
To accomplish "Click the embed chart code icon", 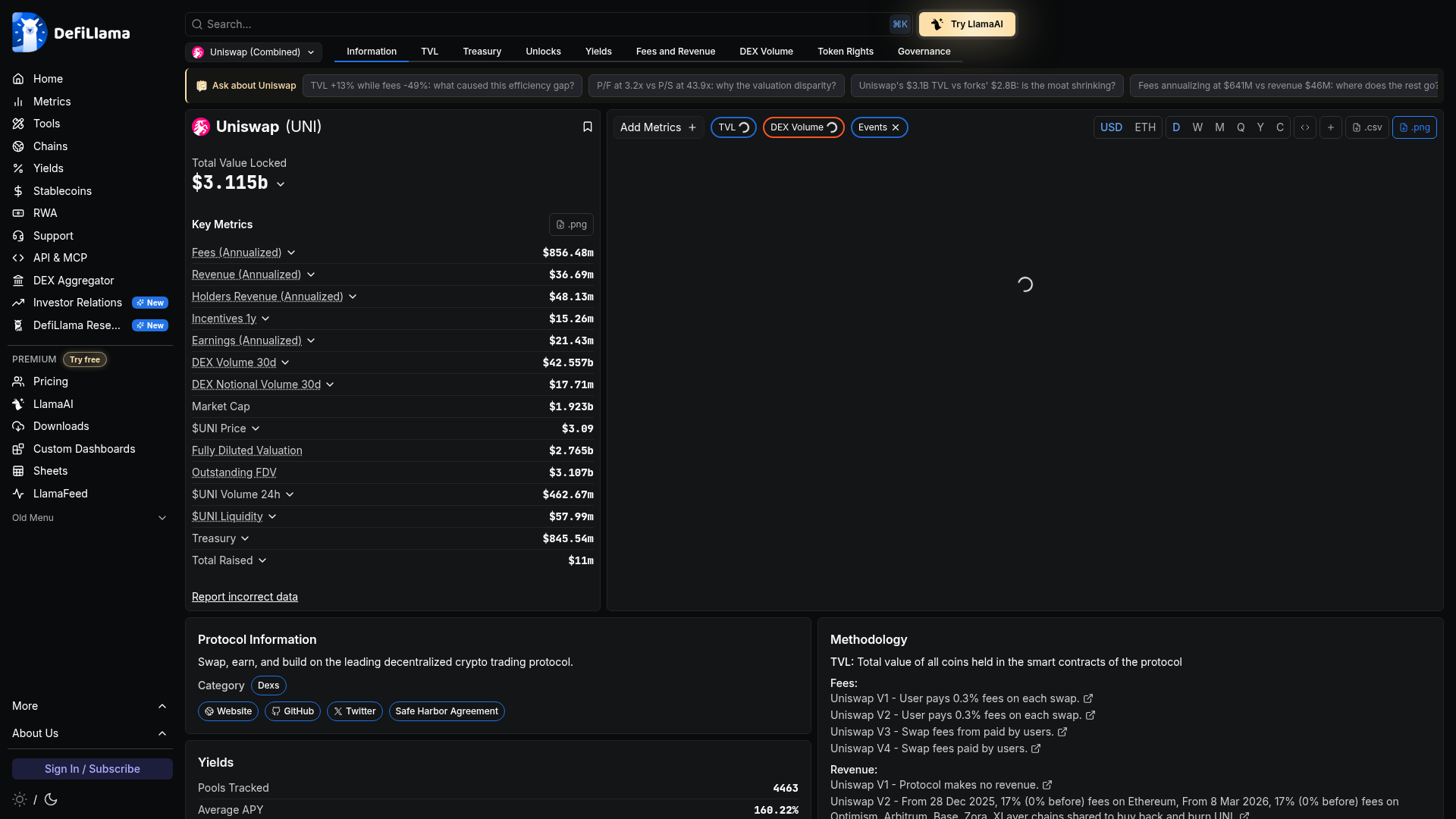I will point(1305,127).
